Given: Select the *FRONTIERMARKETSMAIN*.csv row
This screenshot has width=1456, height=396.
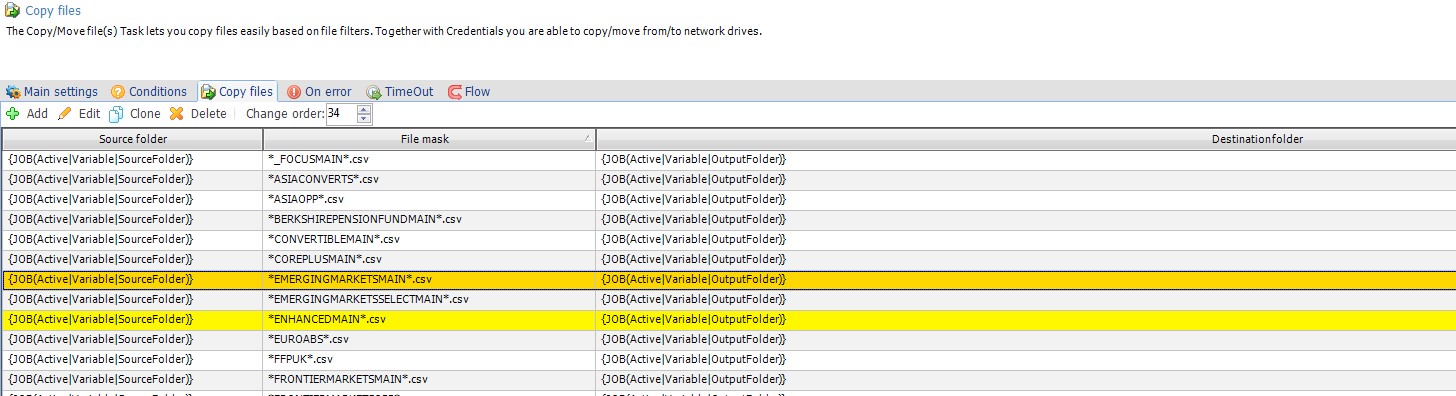Looking at the screenshot, I should (x=728, y=379).
